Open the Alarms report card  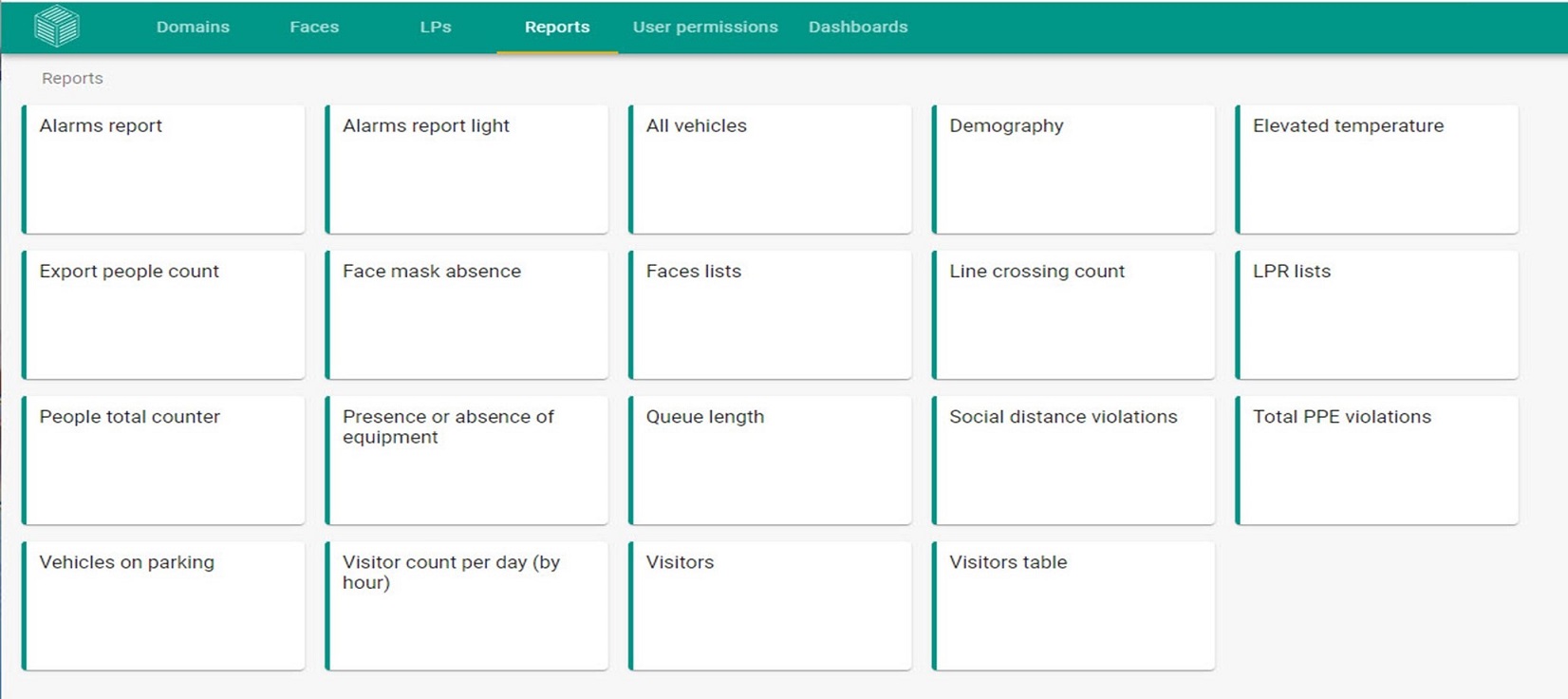pyautogui.click(x=164, y=169)
